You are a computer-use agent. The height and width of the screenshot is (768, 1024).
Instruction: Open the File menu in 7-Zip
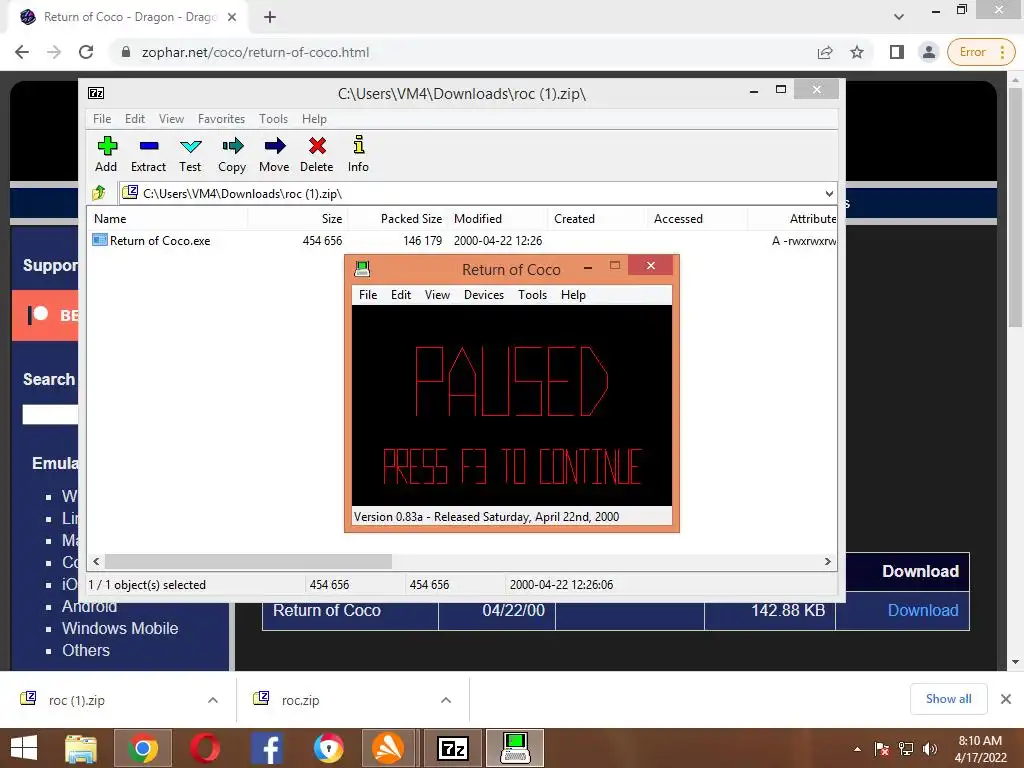tap(102, 119)
